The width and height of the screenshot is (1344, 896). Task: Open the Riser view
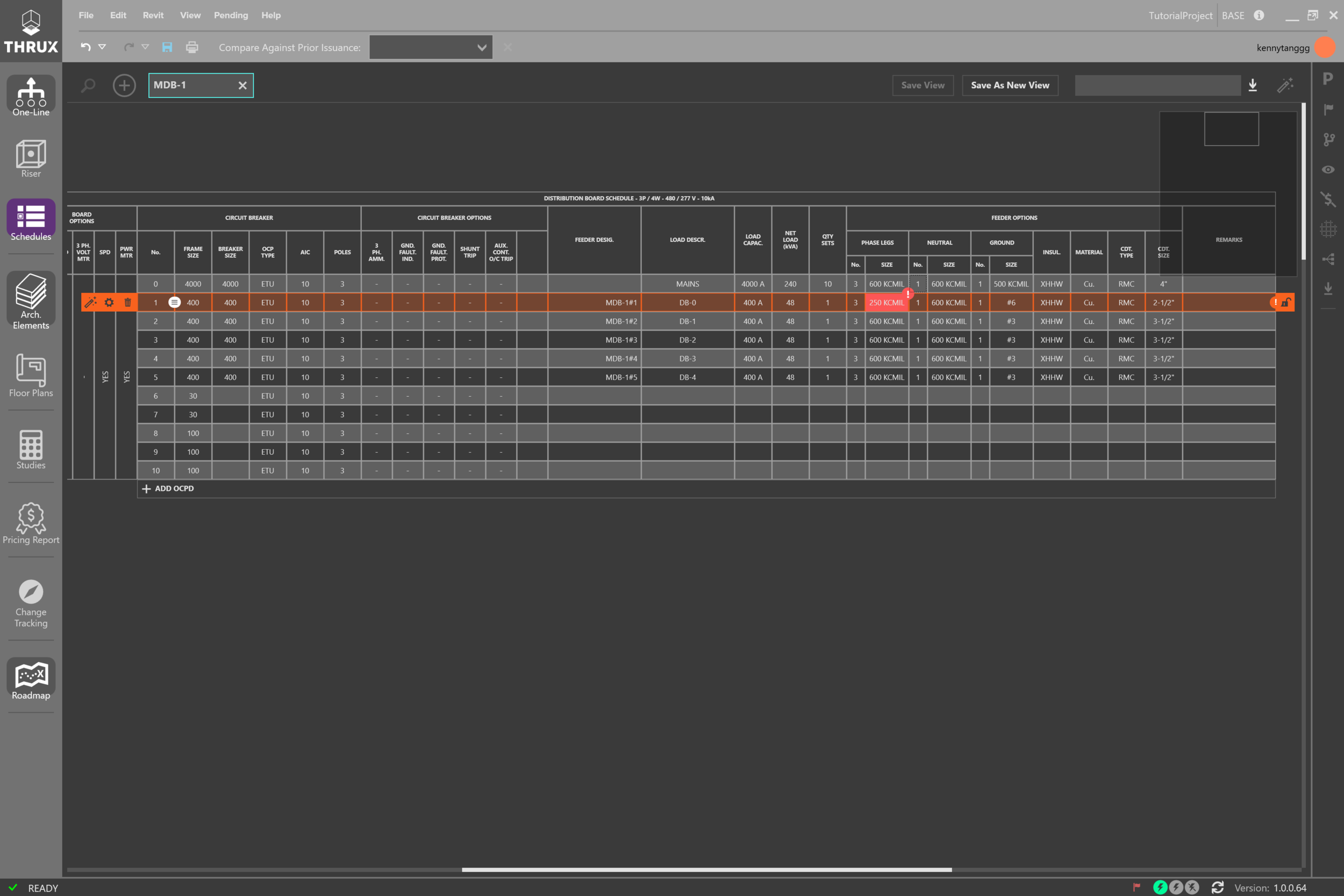[x=31, y=158]
